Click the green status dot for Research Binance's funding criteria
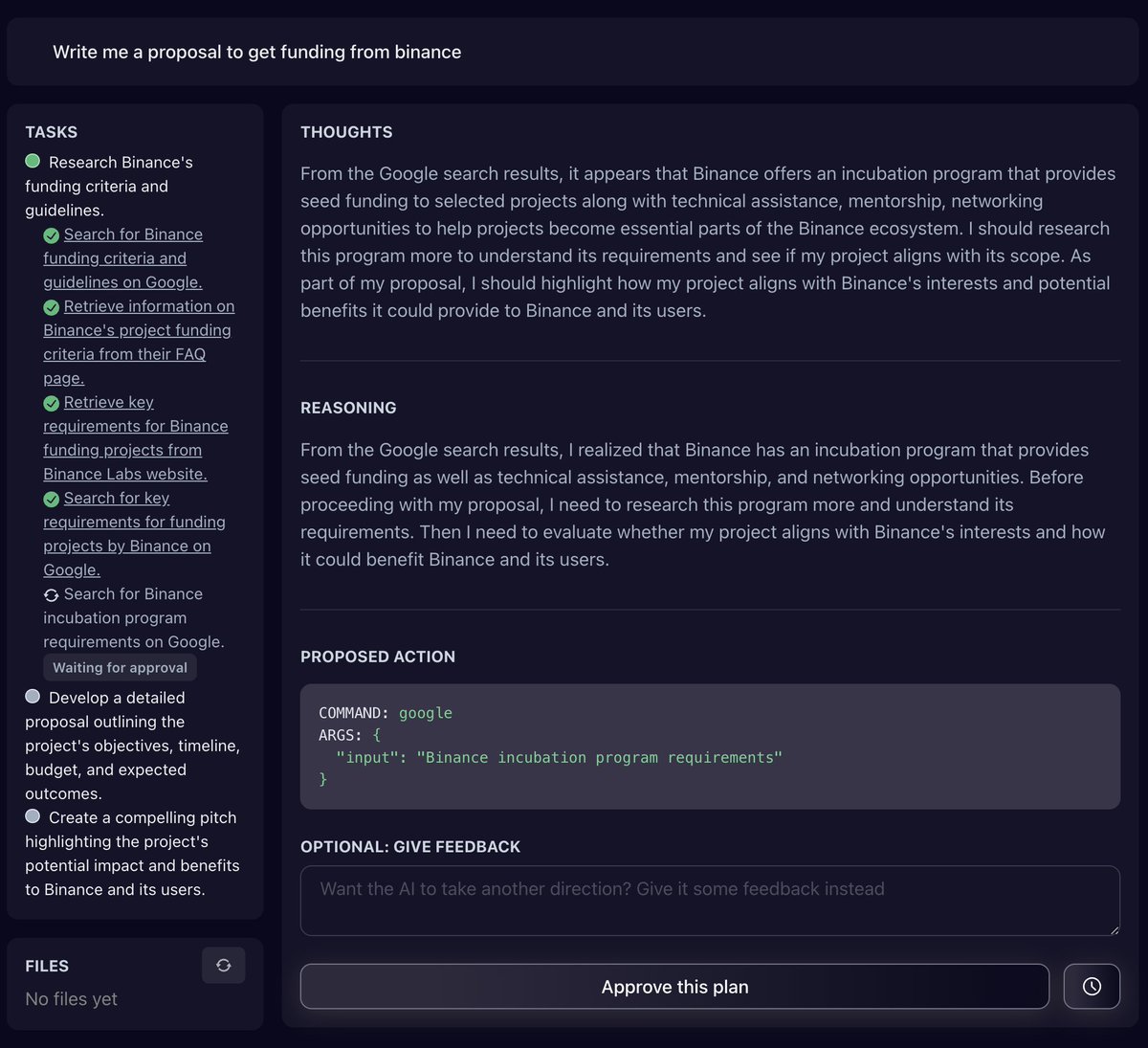The width and height of the screenshot is (1148, 1048). tap(33, 161)
